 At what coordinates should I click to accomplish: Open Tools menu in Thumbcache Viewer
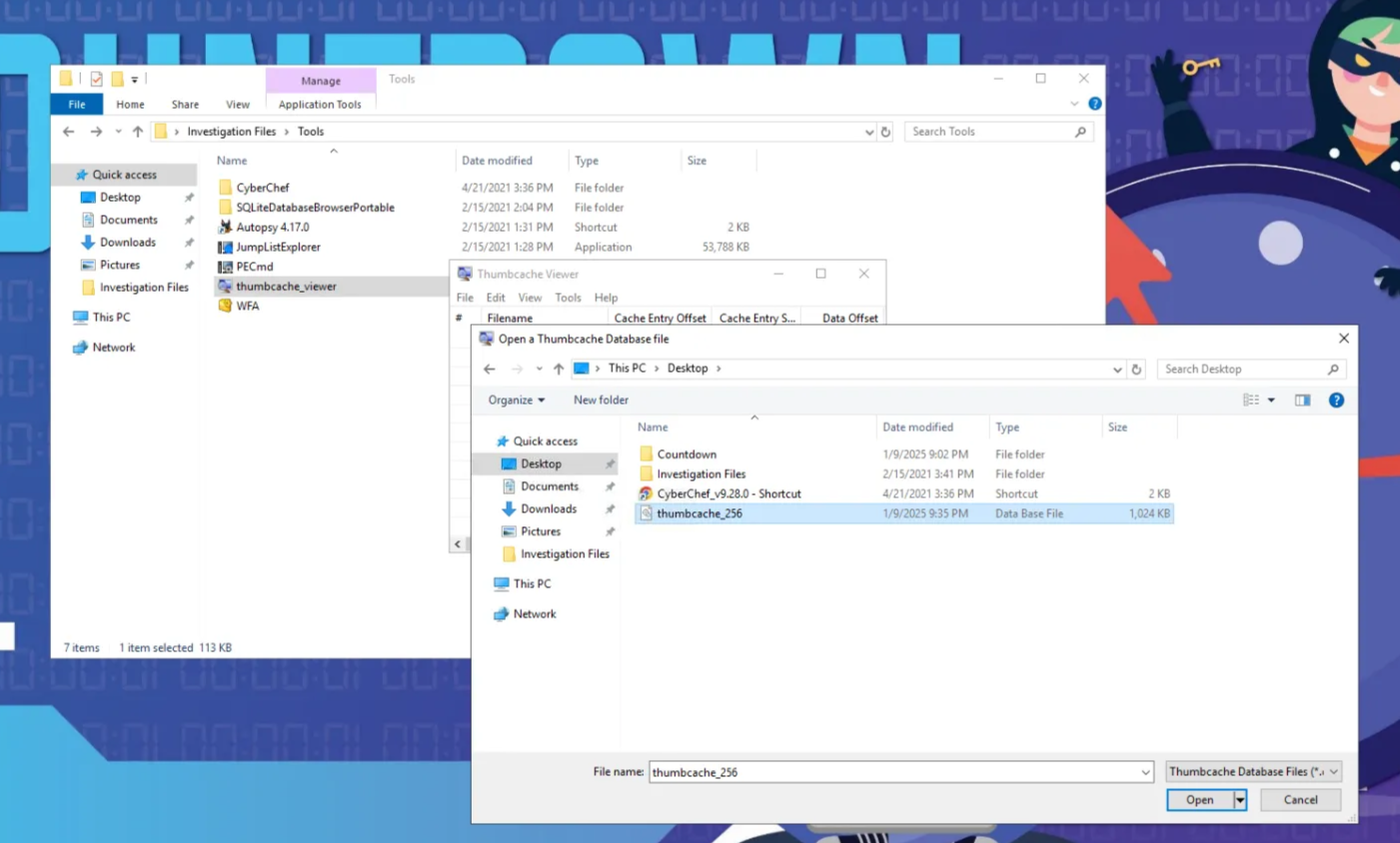pyautogui.click(x=568, y=298)
